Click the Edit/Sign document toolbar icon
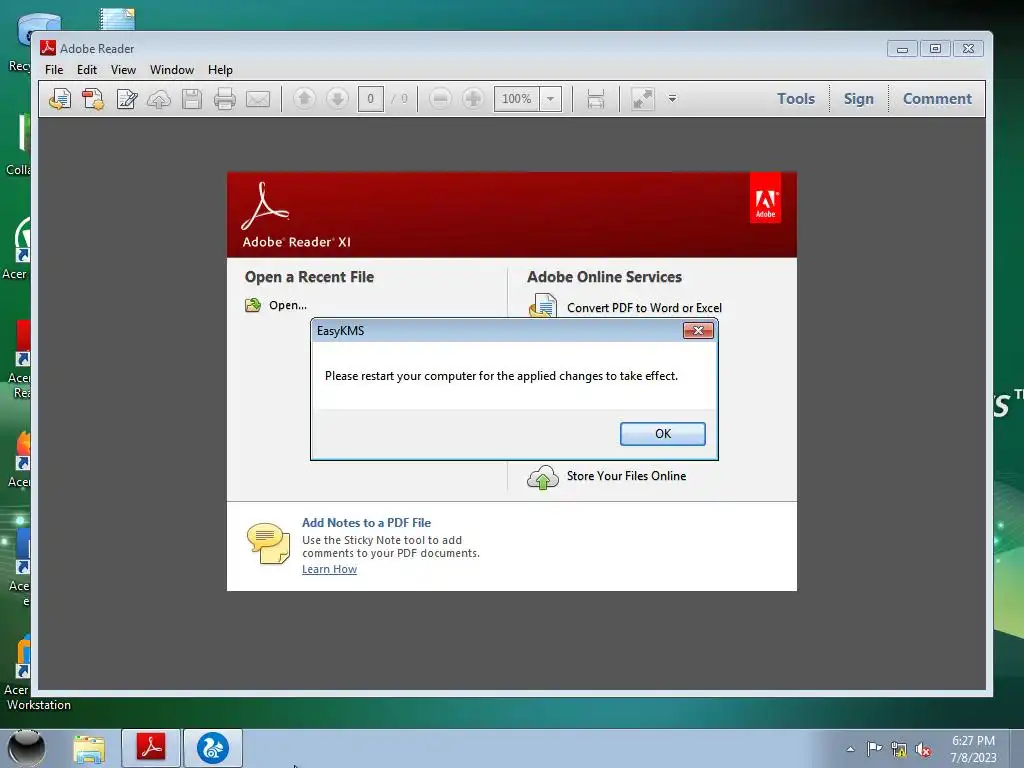The width and height of the screenshot is (1024, 768). [x=126, y=99]
